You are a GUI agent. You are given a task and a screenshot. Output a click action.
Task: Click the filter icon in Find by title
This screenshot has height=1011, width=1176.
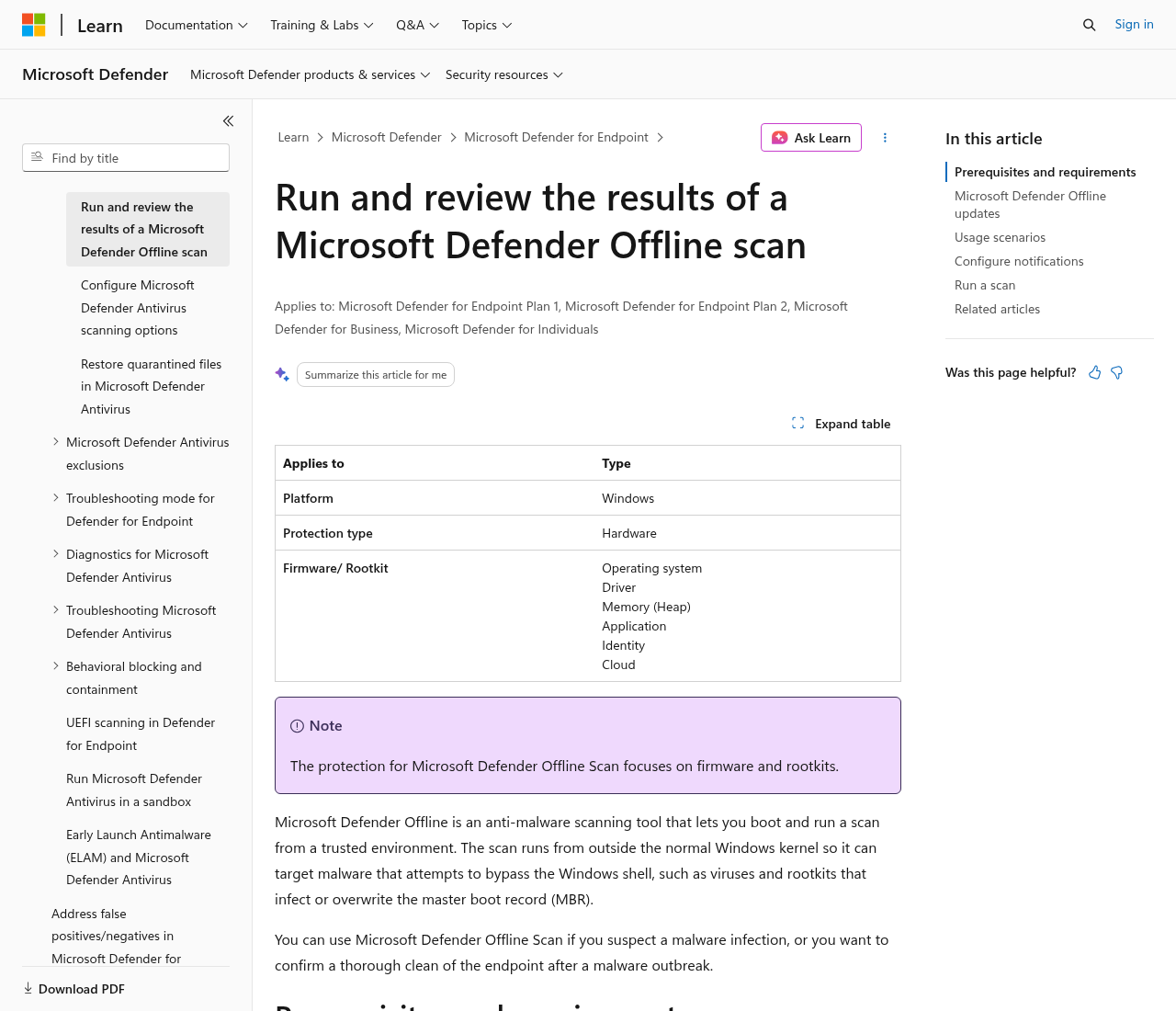click(38, 157)
